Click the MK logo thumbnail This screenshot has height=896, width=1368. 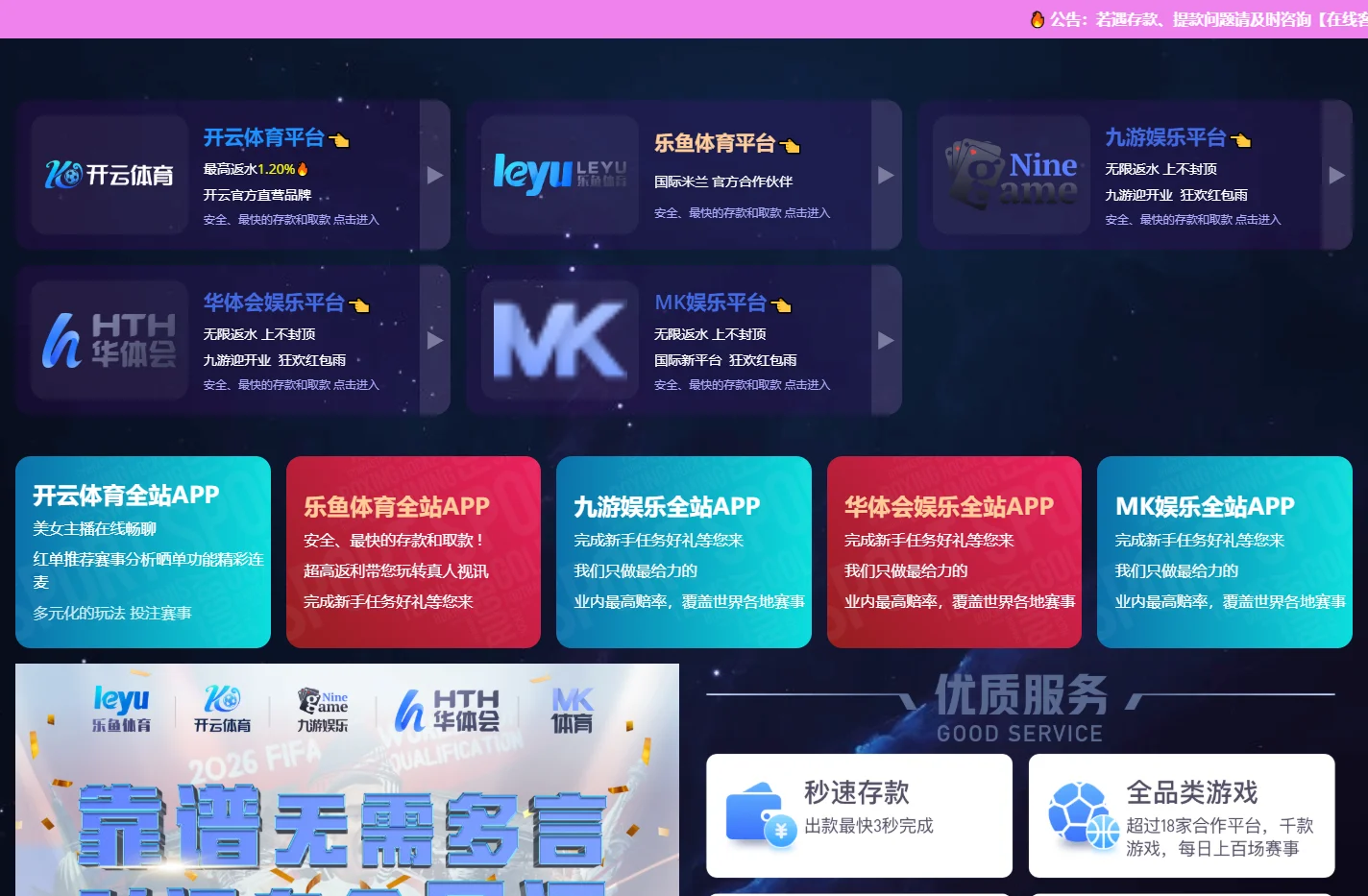(x=560, y=340)
